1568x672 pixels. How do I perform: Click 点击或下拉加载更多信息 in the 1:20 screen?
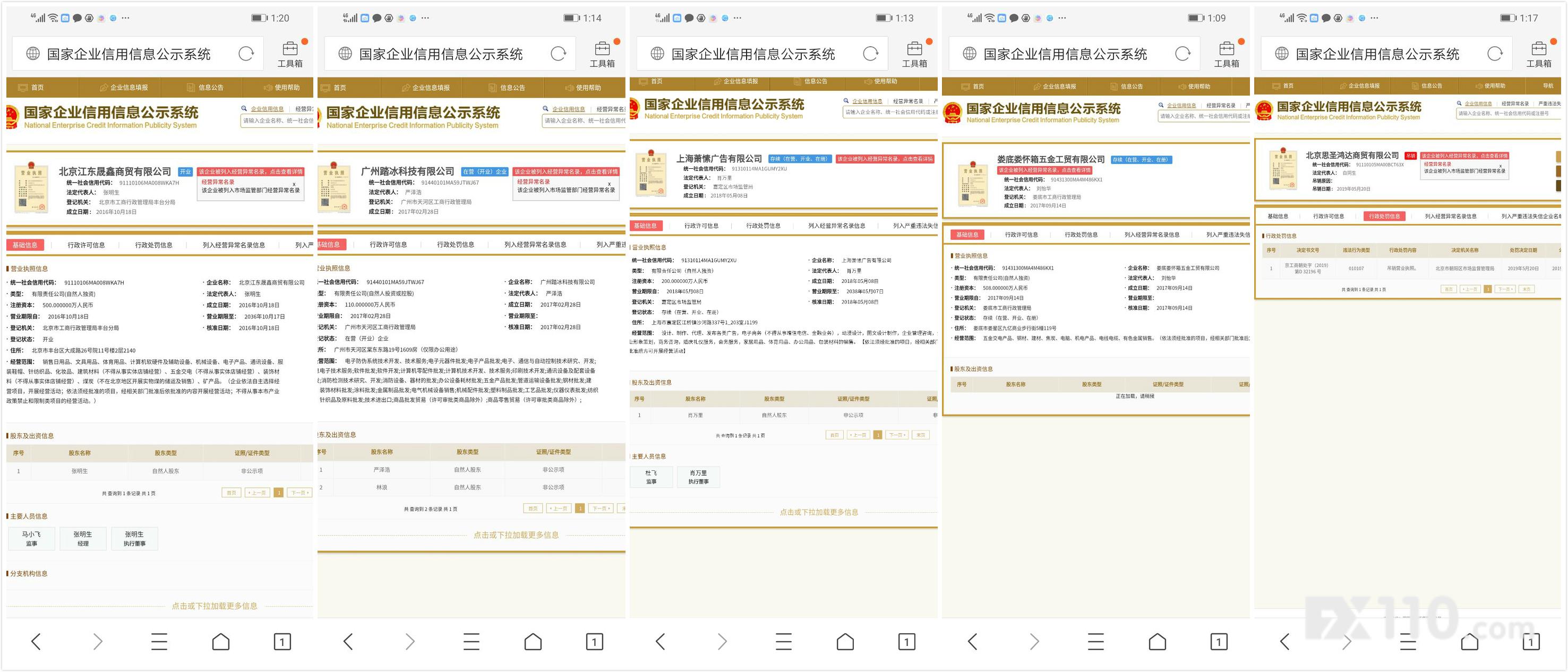pos(215,606)
